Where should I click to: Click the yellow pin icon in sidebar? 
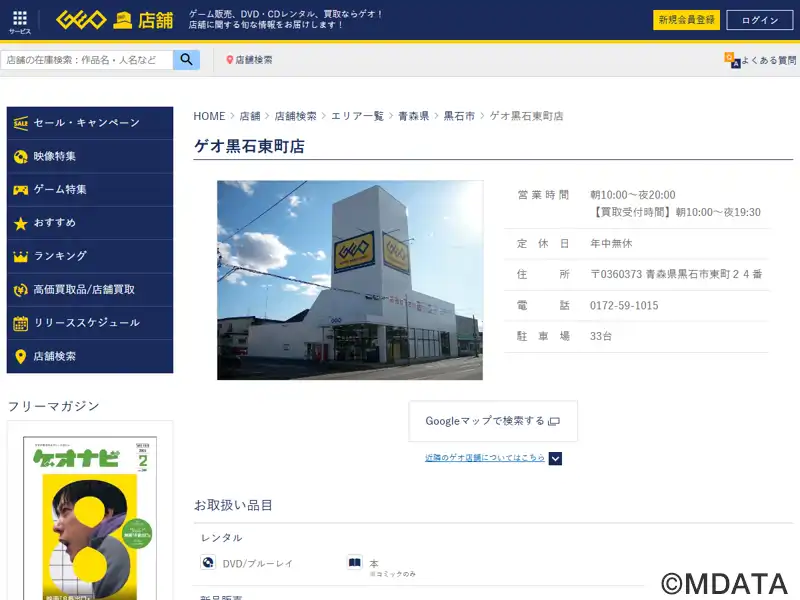pos(20,357)
